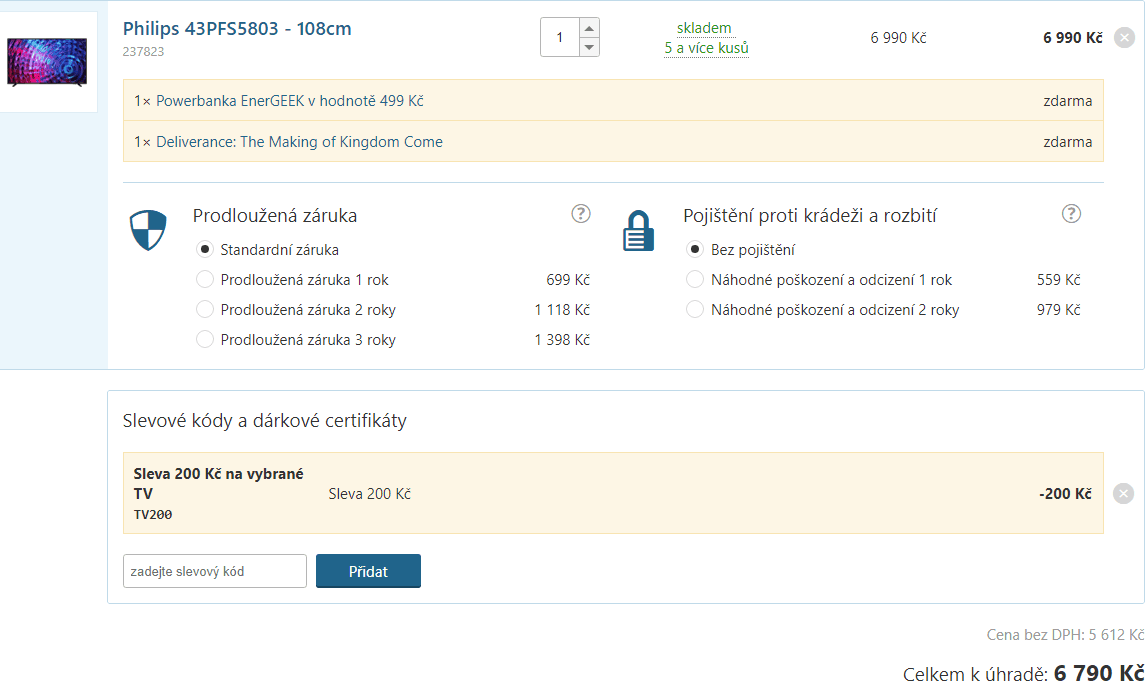This screenshot has width=1145, height=693.
Task: Remove Philips TV from cart
Action: [1124, 37]
